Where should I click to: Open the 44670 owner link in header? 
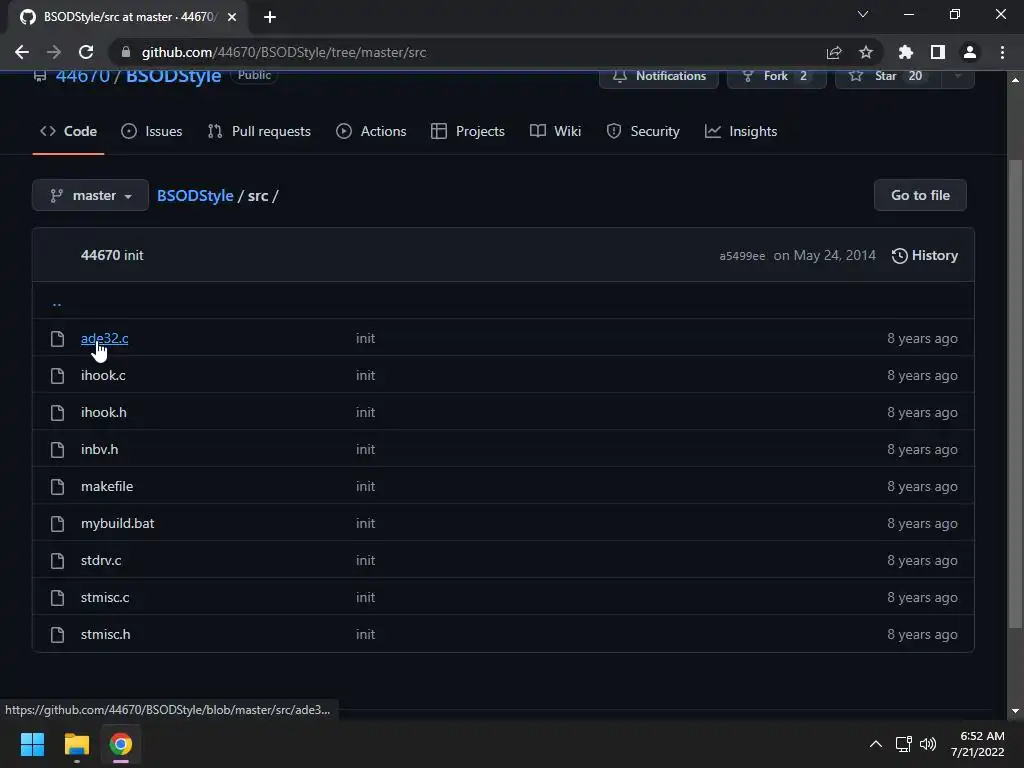tap(83, 76)
